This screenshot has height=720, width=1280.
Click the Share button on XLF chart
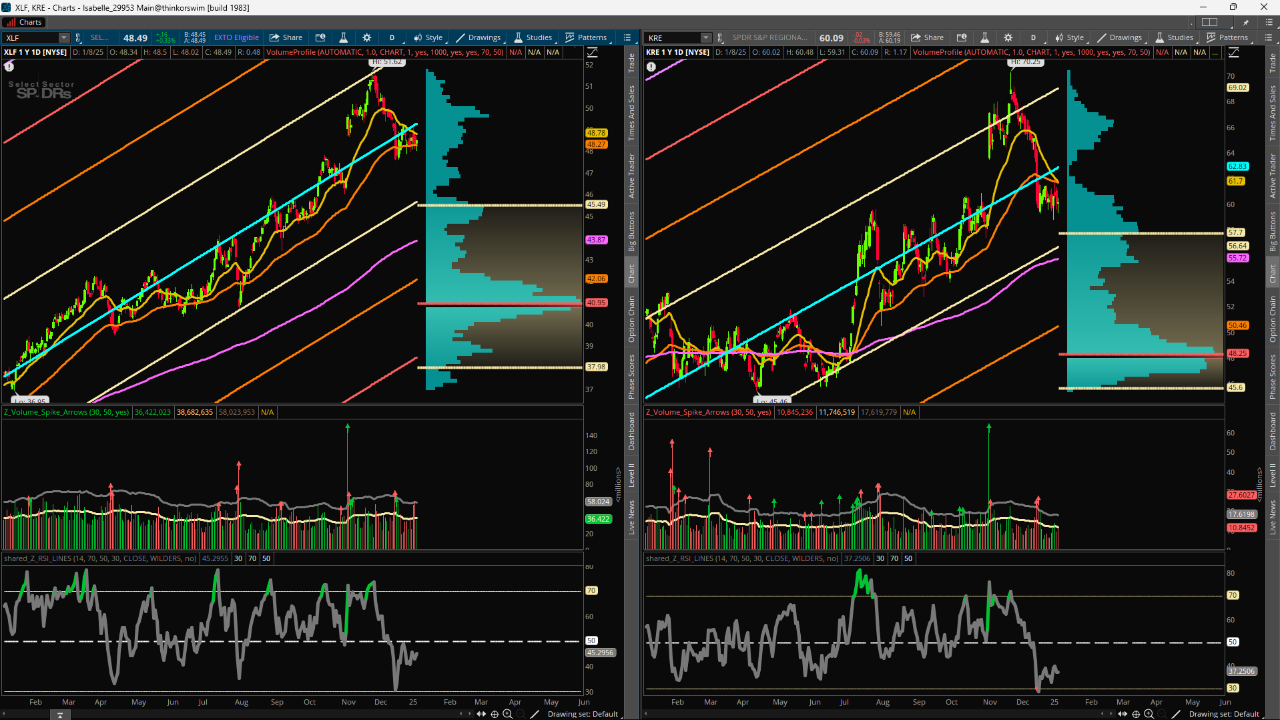click(285, 38)
